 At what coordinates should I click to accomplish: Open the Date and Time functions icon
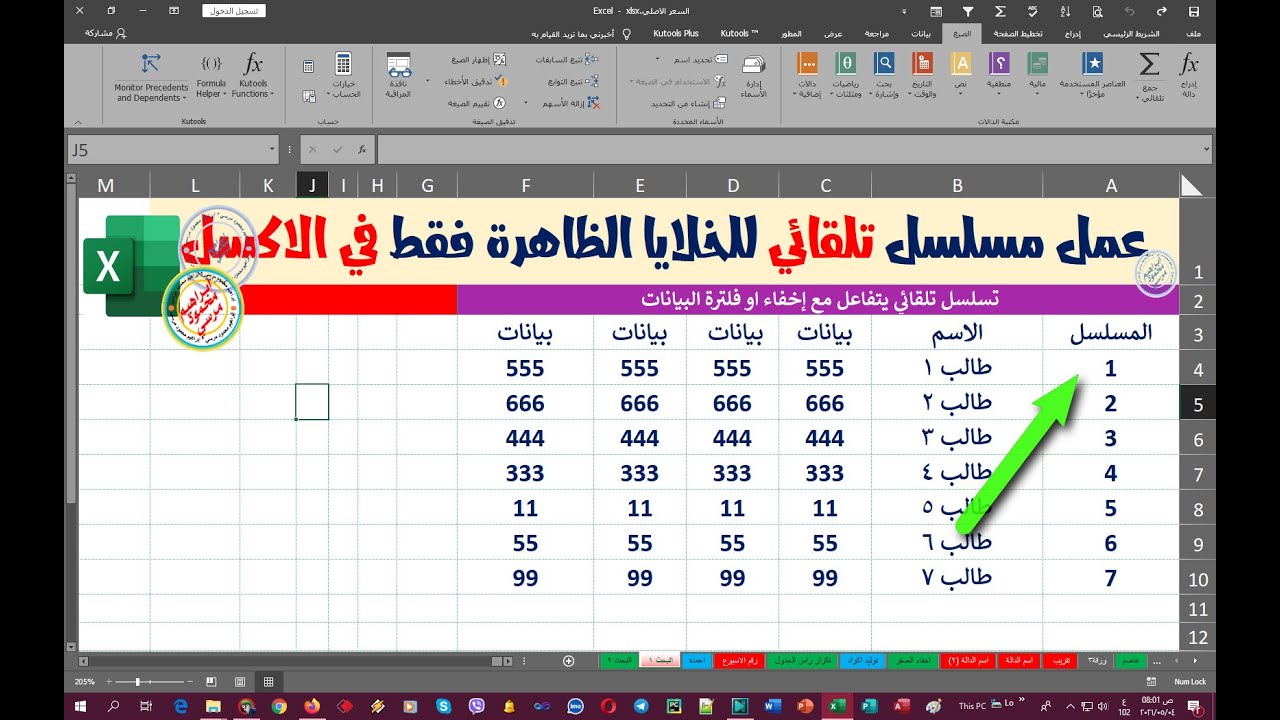pos(922,65)
